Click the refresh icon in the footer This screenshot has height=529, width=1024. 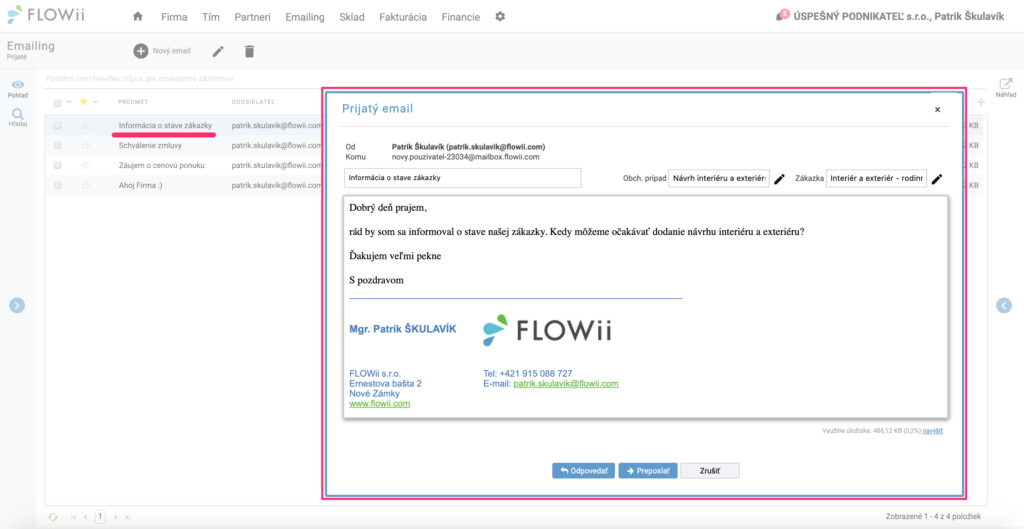point(54,517)
